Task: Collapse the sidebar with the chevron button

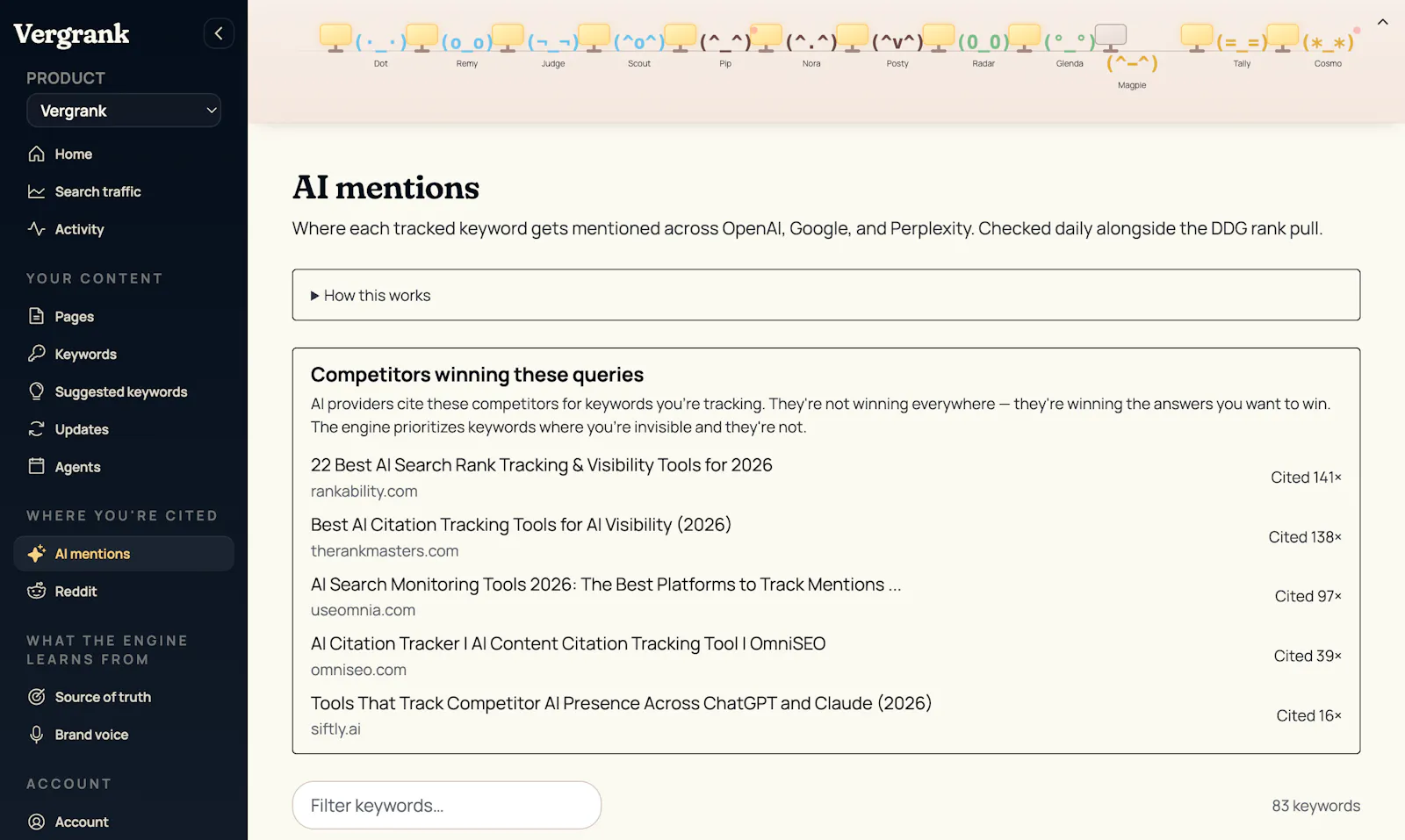Action: click(219, 33)
